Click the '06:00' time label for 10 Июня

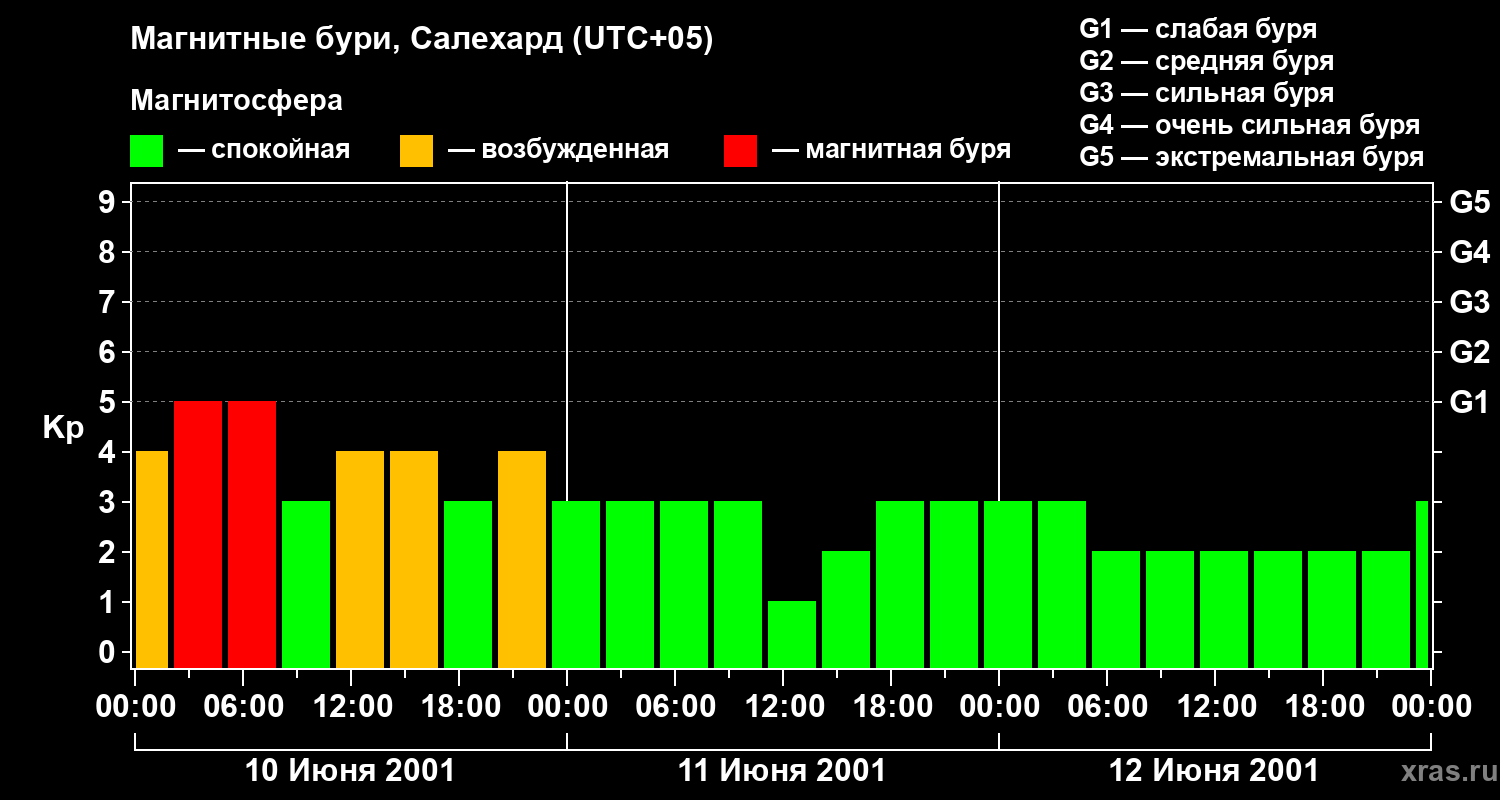[x=243, y=707]
